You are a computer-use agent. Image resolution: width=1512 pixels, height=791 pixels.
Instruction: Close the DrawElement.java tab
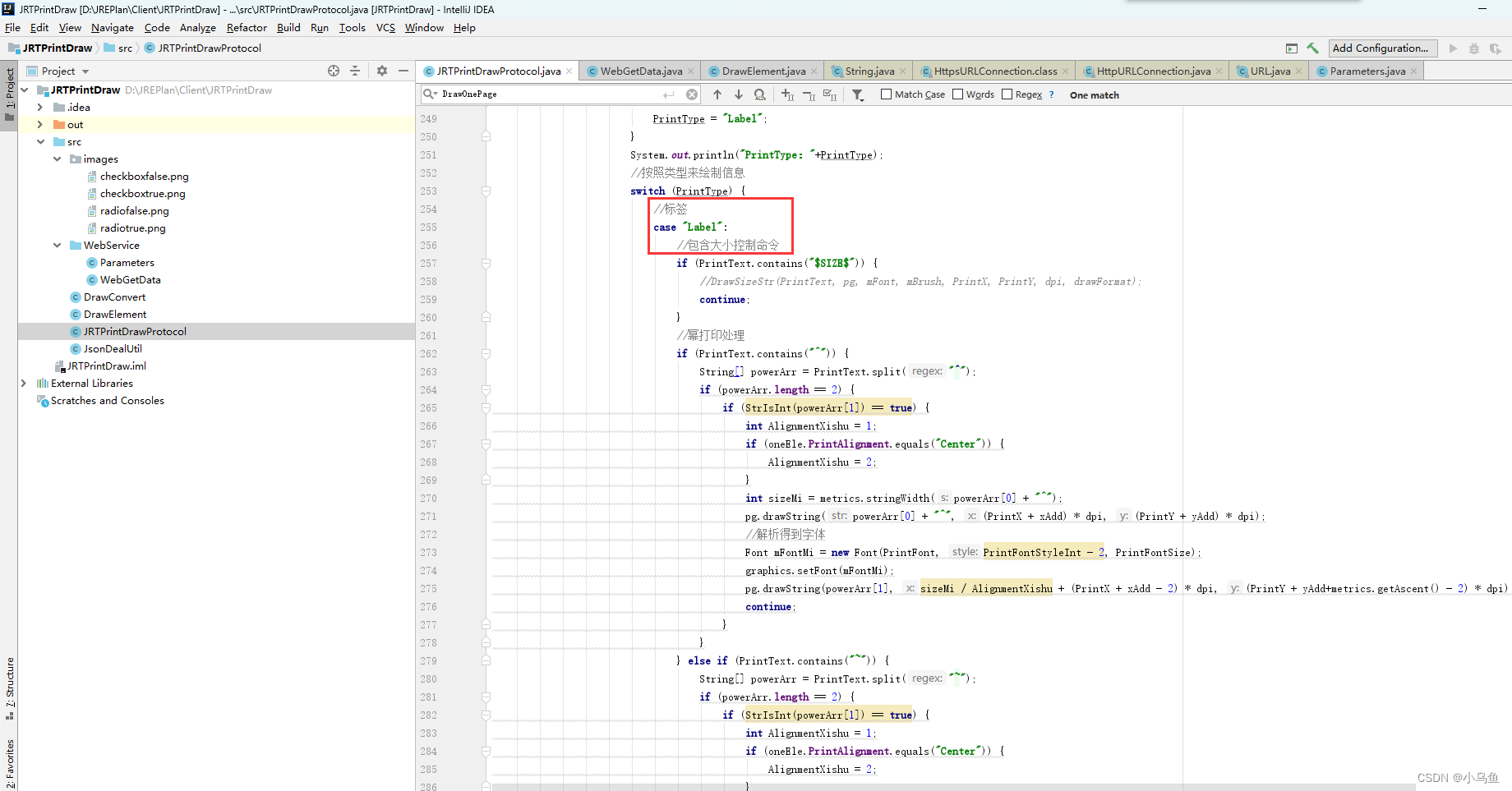pyautogui.click(x=814, y=71)
